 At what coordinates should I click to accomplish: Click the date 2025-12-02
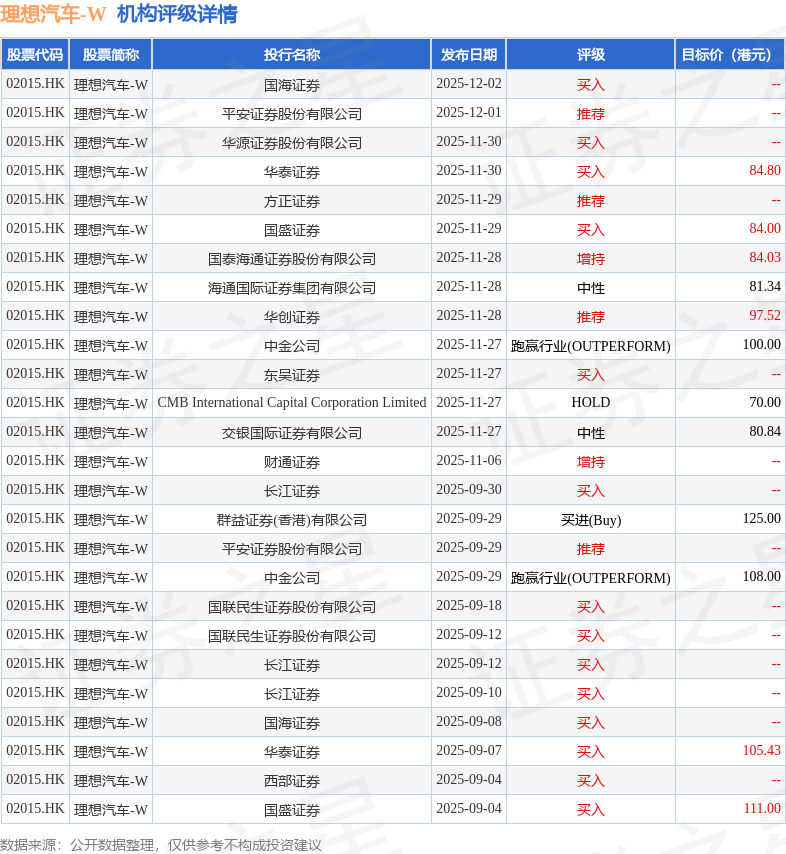[468, 83]
